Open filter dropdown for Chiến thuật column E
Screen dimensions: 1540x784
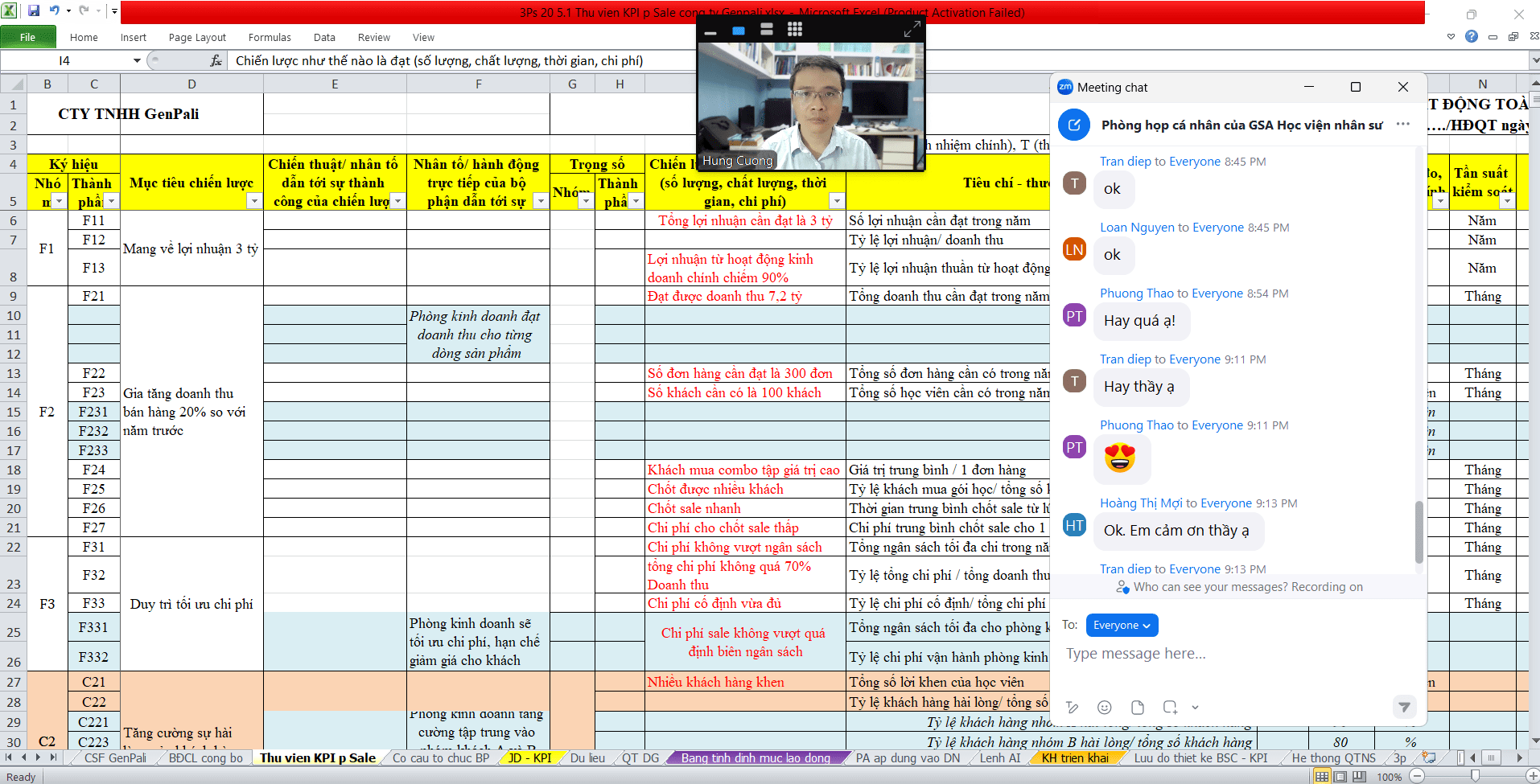tap(397, 201)
